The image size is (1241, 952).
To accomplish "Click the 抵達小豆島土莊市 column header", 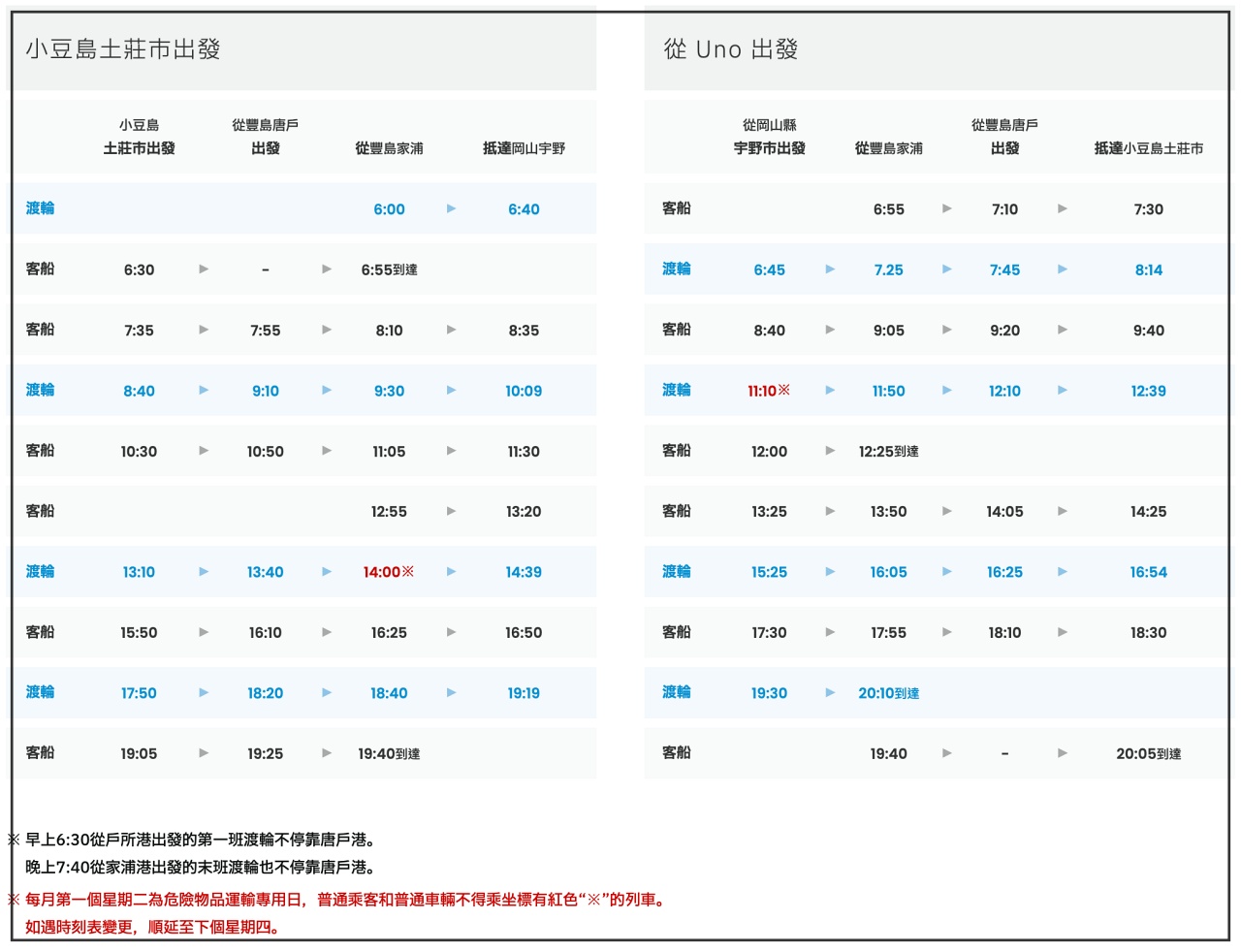I will (x=1148, y=148).
